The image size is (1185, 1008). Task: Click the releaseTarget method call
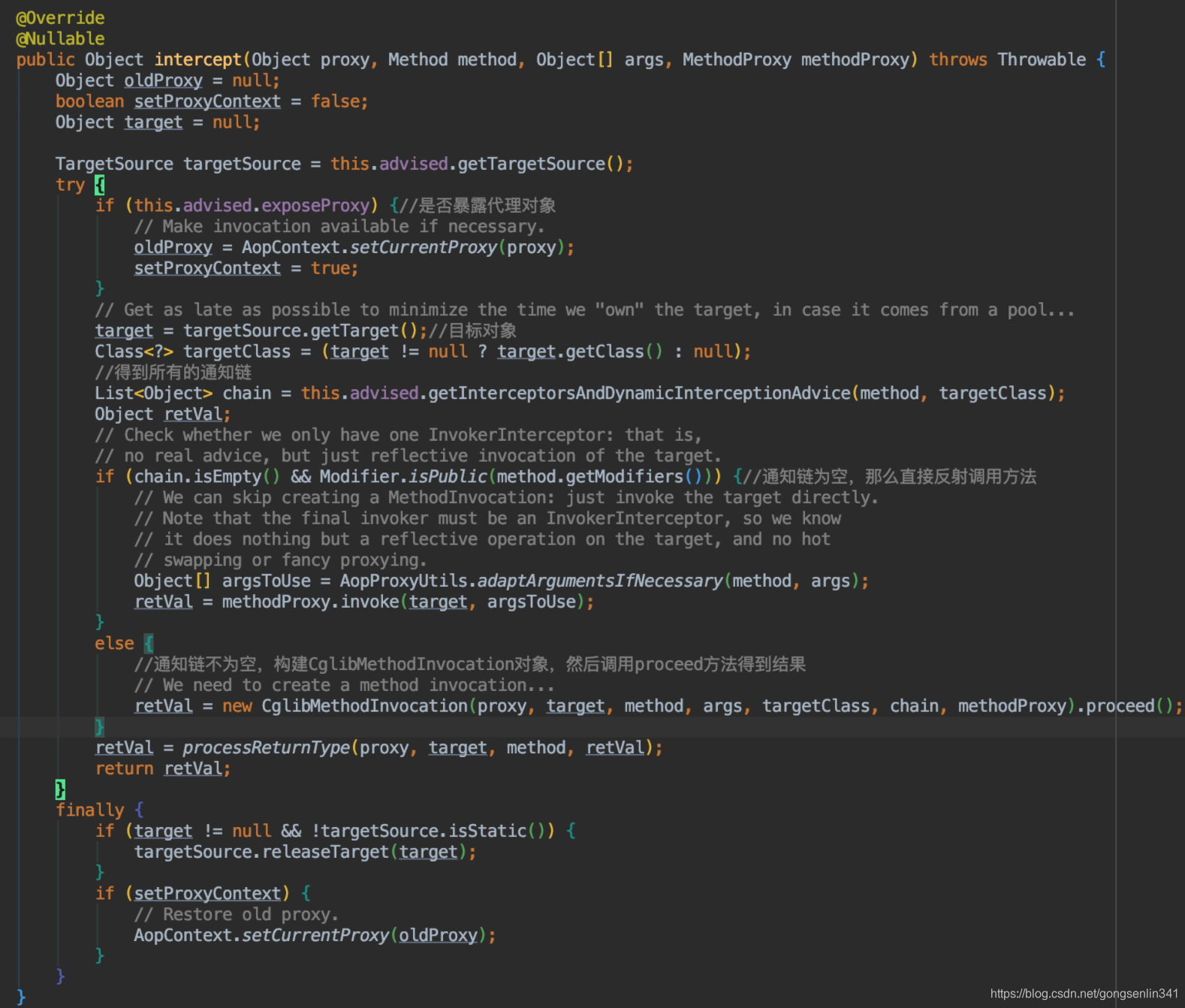pos(325,852)
